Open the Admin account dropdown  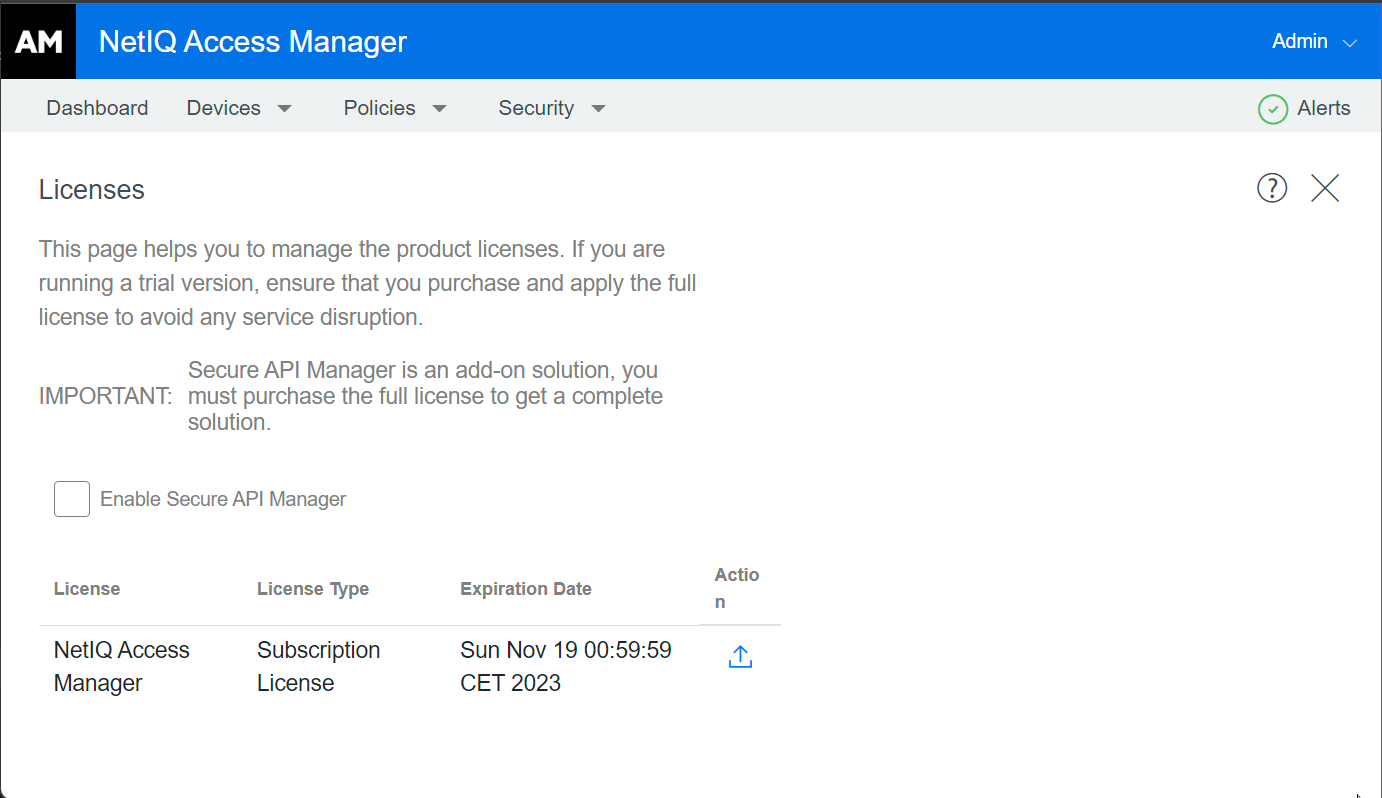coord(1311,41)
